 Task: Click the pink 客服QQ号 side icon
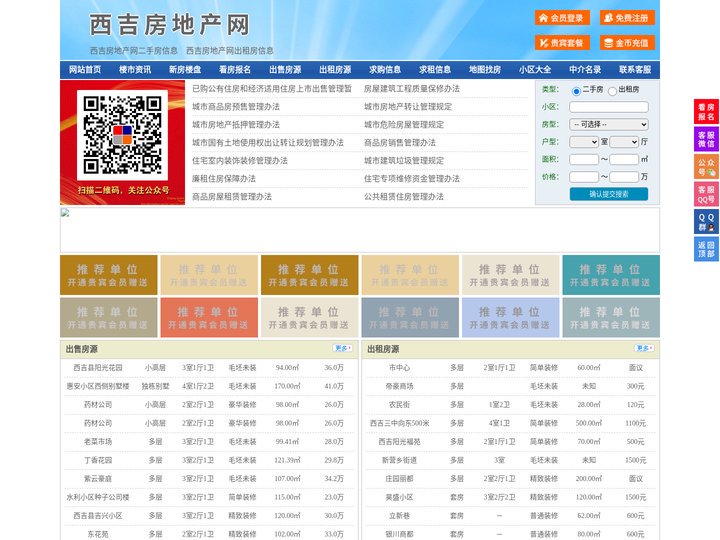click(x=706, y=194)
